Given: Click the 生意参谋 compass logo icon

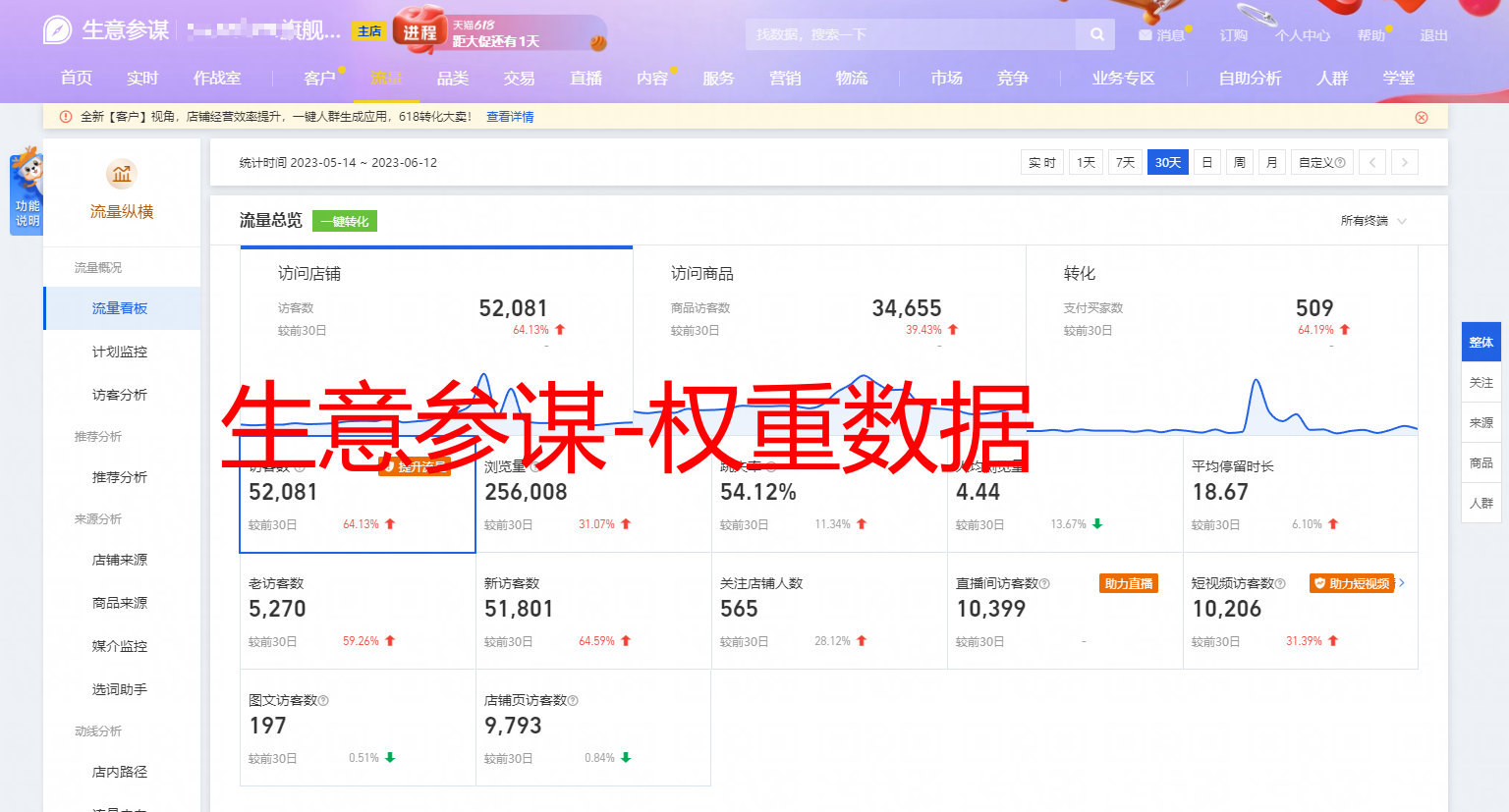Looking at the screenshot, I should pyautogui.click(x=58, y=30).
